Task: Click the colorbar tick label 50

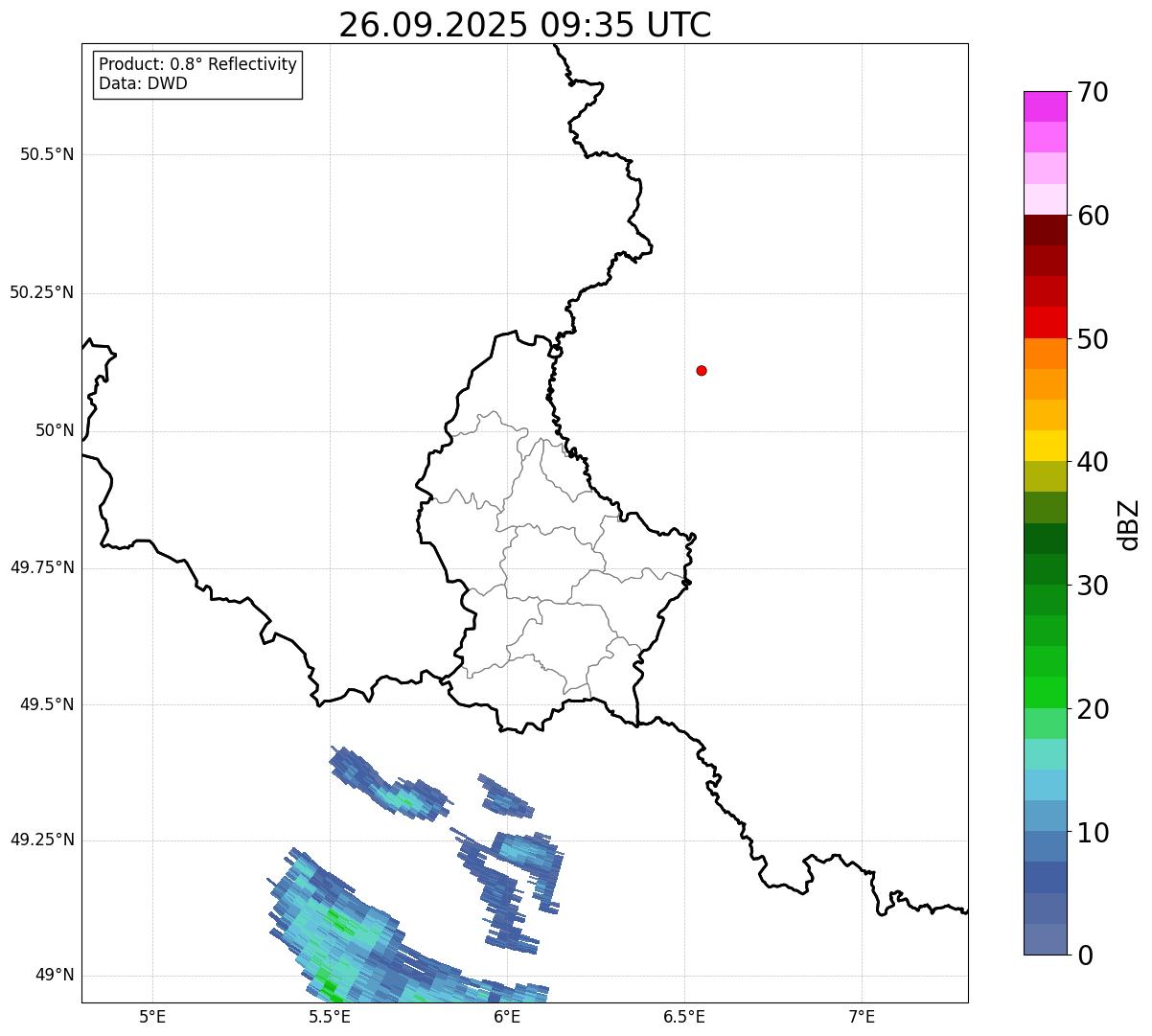Action: click(1093, 339)
